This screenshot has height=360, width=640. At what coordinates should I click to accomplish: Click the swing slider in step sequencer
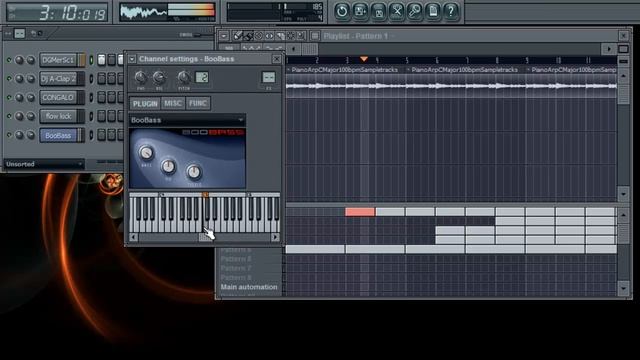click(x=197, y=35)
